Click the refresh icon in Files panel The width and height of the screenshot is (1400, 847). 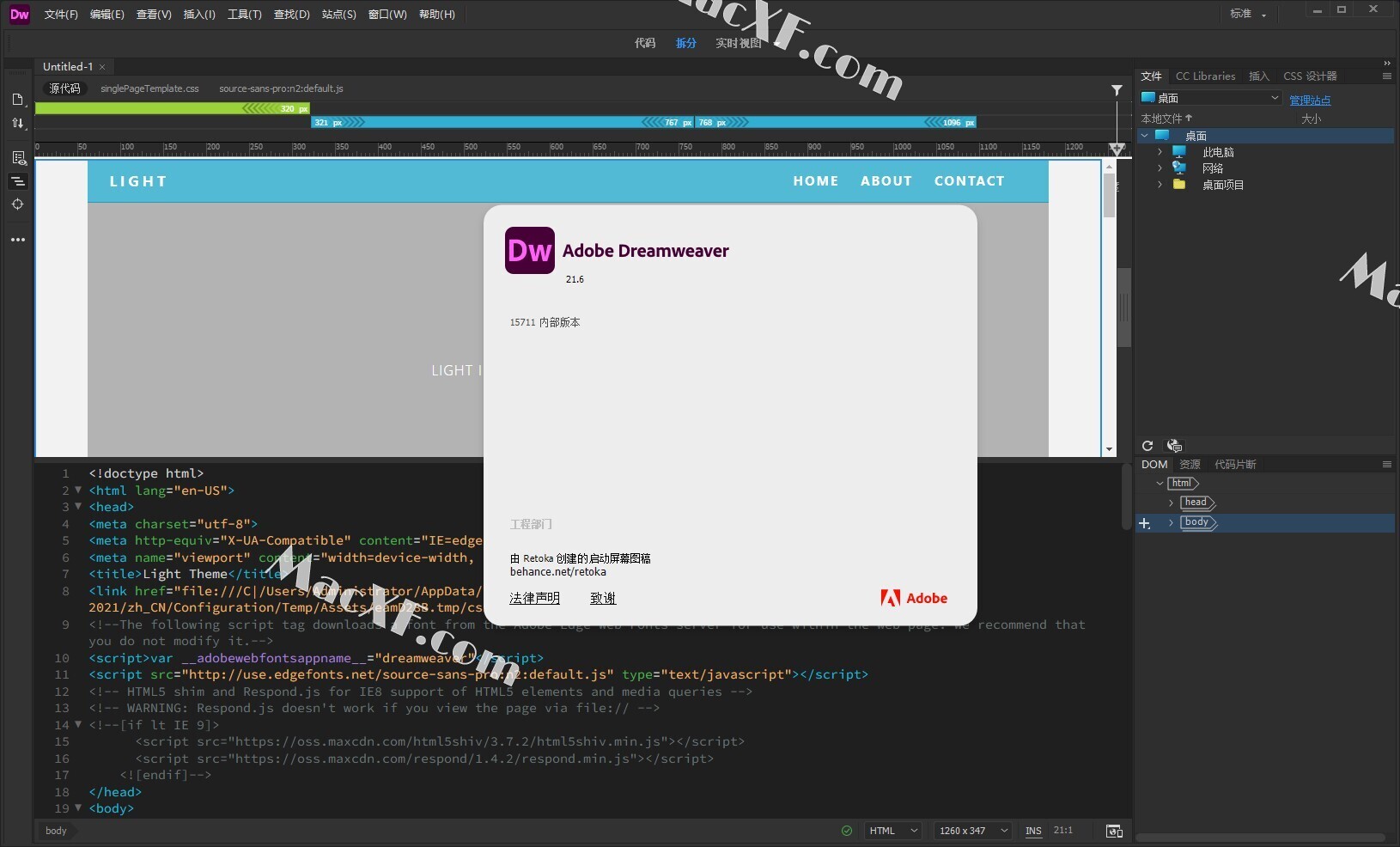1147,445
